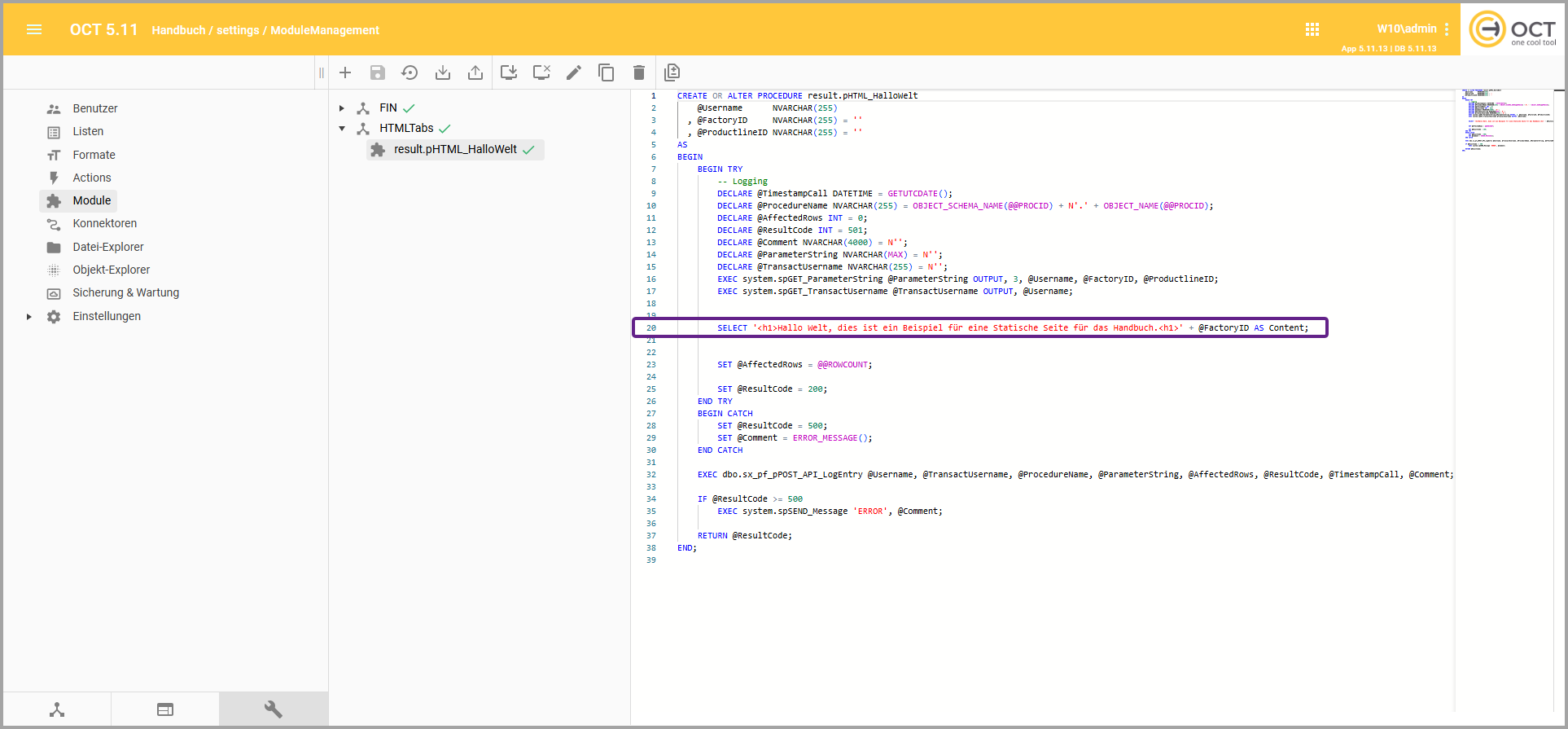Expand the FIN tree node

342,108
